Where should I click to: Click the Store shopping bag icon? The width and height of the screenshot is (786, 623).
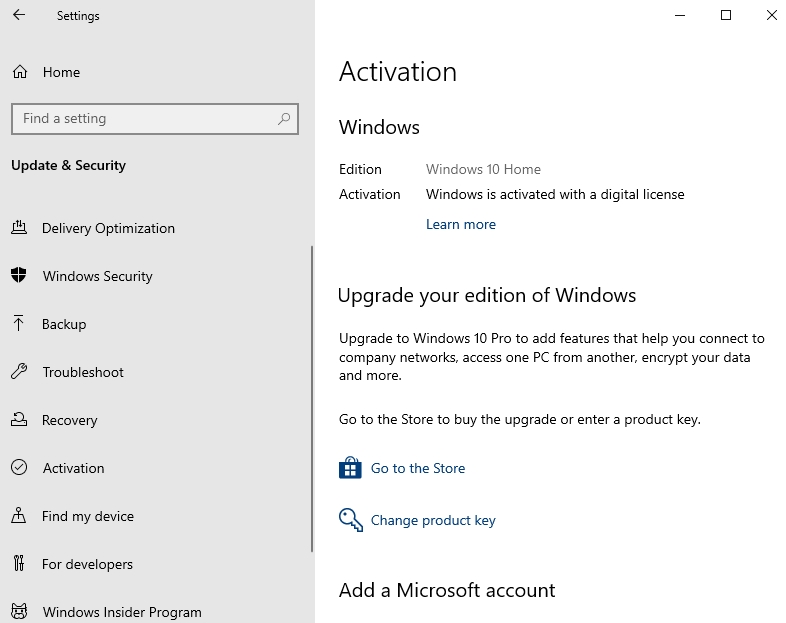350,468
